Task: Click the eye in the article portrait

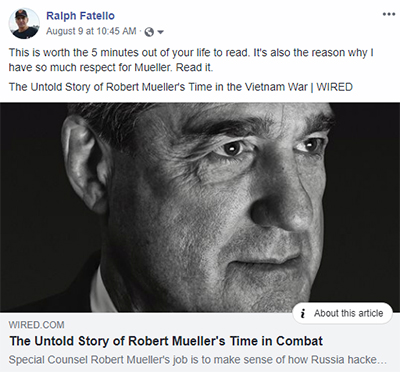Action: click(x=233, y=148)
